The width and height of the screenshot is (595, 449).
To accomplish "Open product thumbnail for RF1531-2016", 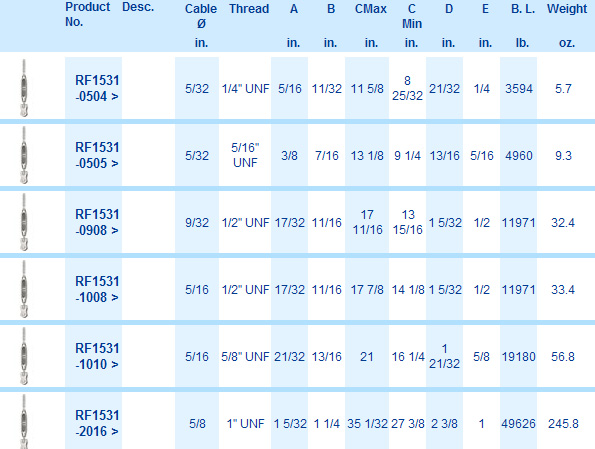I will (24, 421).
